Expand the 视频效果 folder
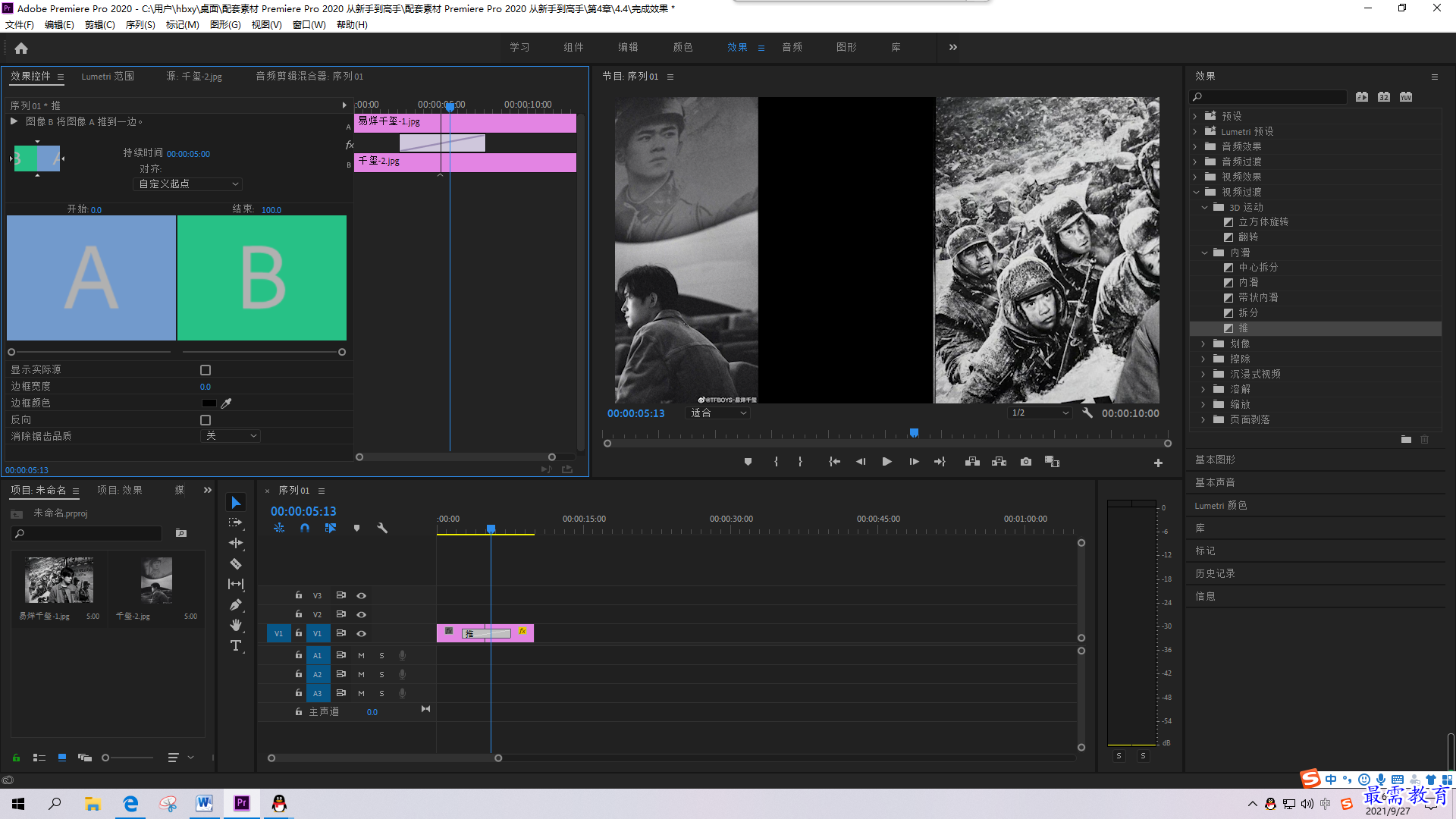This screenshot has width=1456, height=819. 1196,177
